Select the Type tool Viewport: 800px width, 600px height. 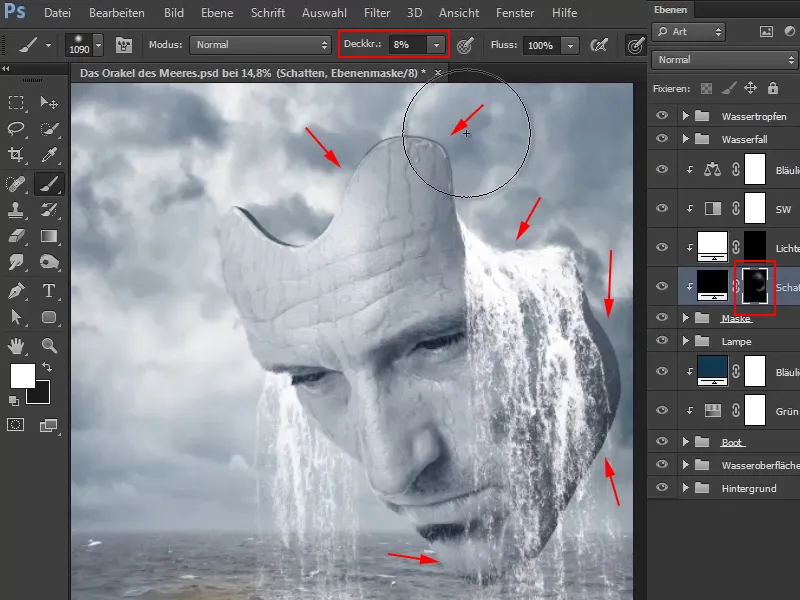pos(49,291)
